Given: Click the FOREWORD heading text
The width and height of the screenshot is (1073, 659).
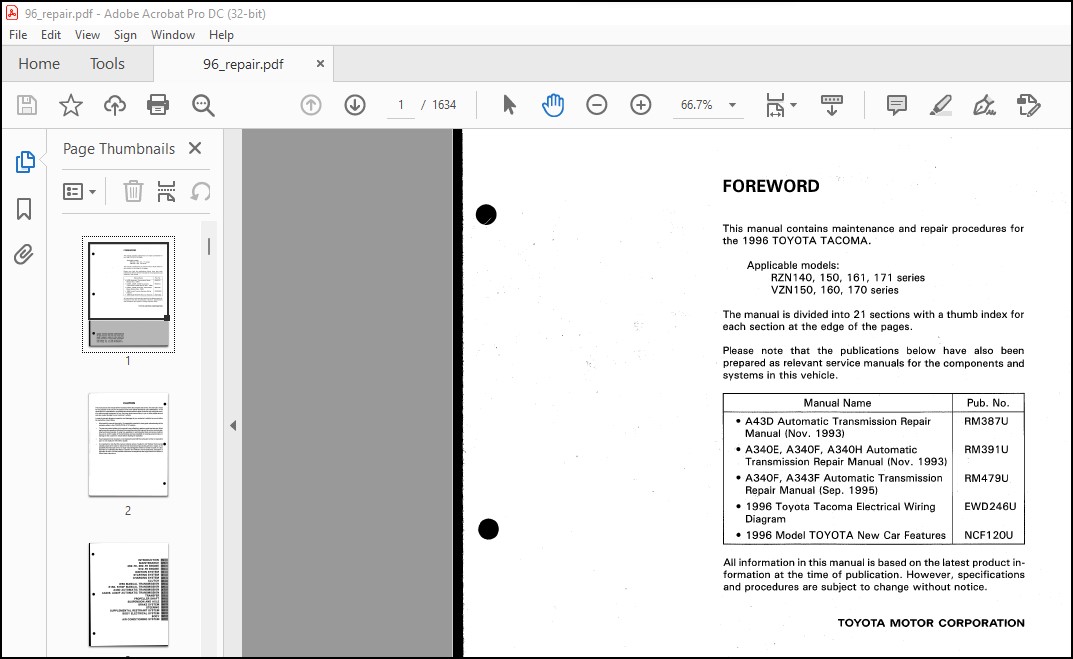Looking at the screenshot, I should tap(771, 186).
